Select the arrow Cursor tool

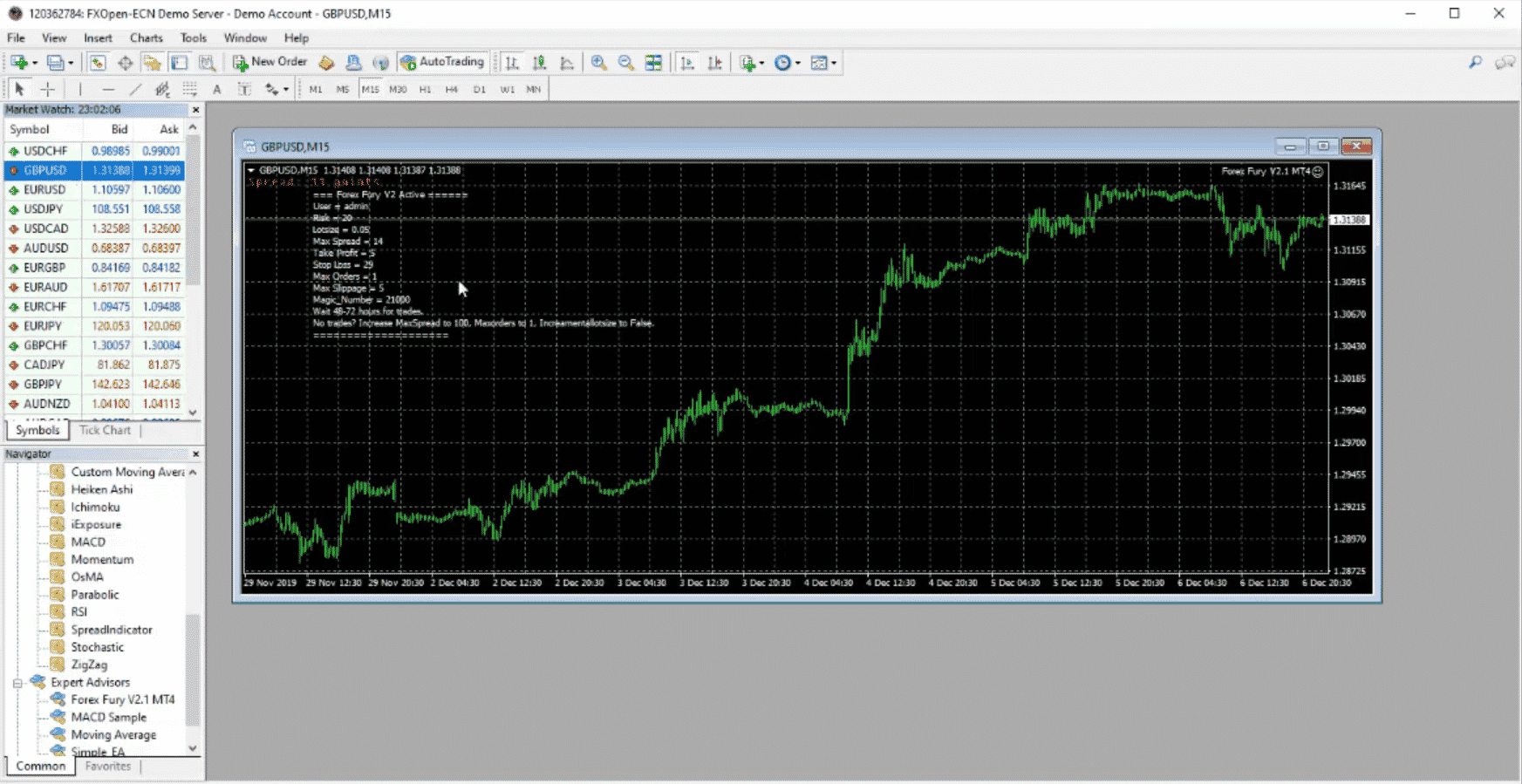pyautogui.click(x=19, y=89)
